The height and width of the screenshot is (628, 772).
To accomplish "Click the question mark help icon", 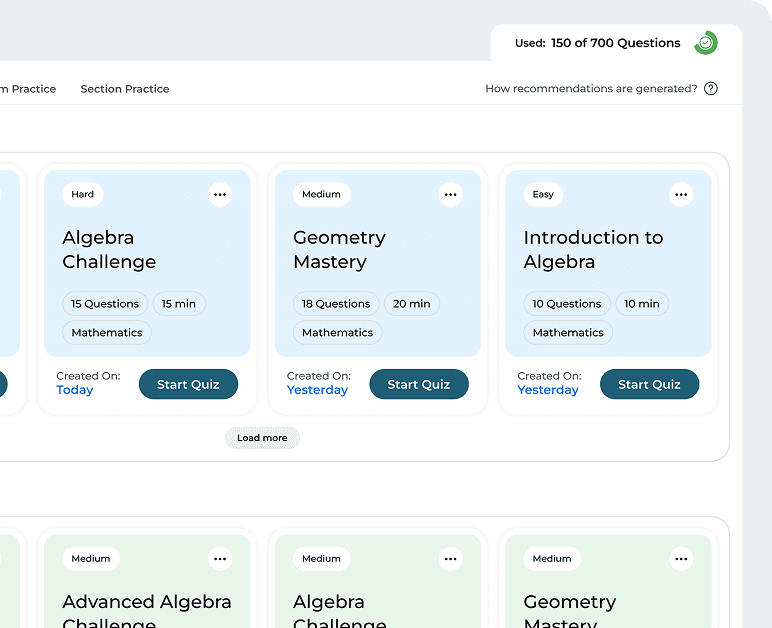I will (711, 89).
